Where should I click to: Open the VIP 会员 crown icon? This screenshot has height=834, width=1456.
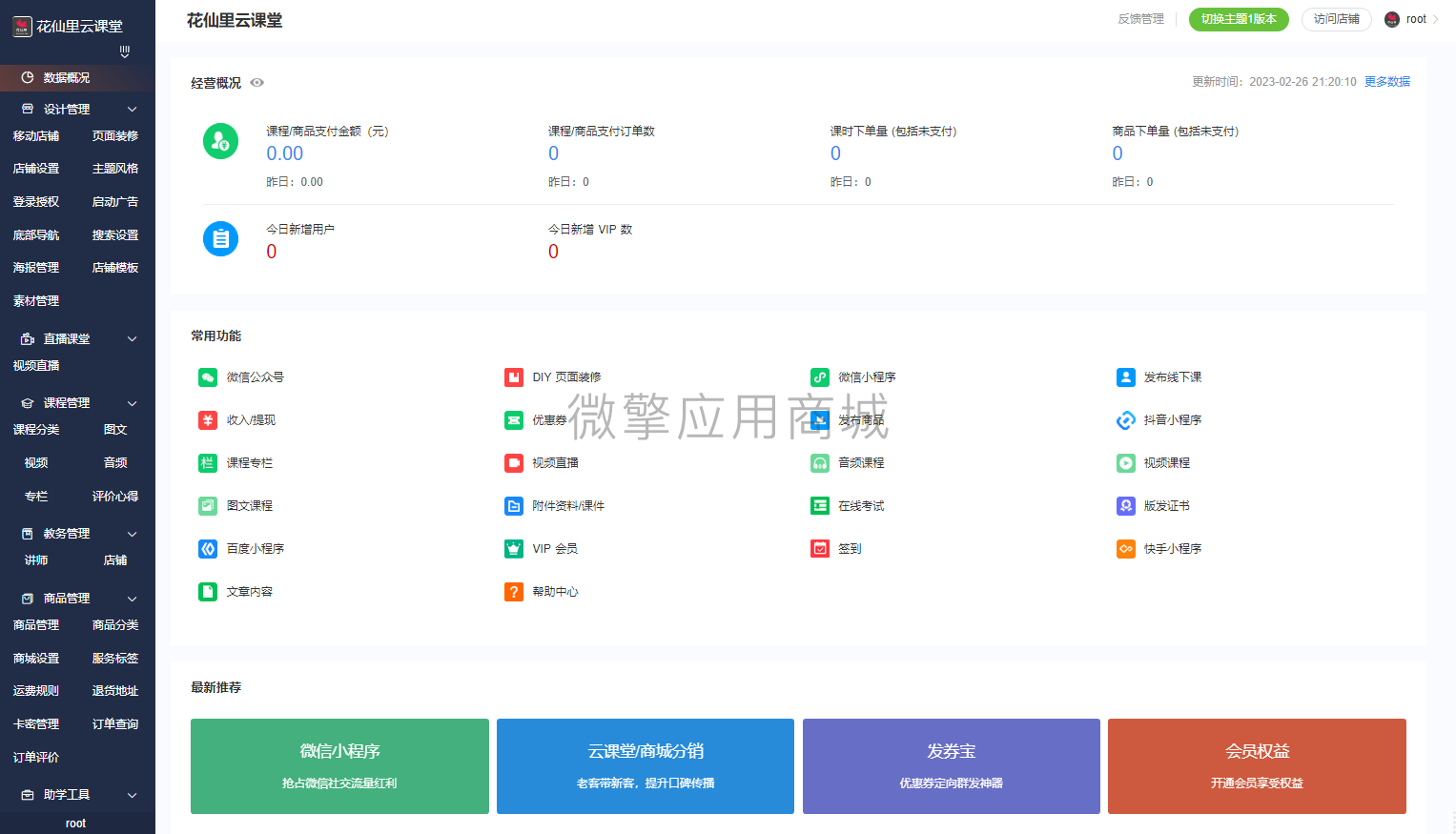(514, 549)
